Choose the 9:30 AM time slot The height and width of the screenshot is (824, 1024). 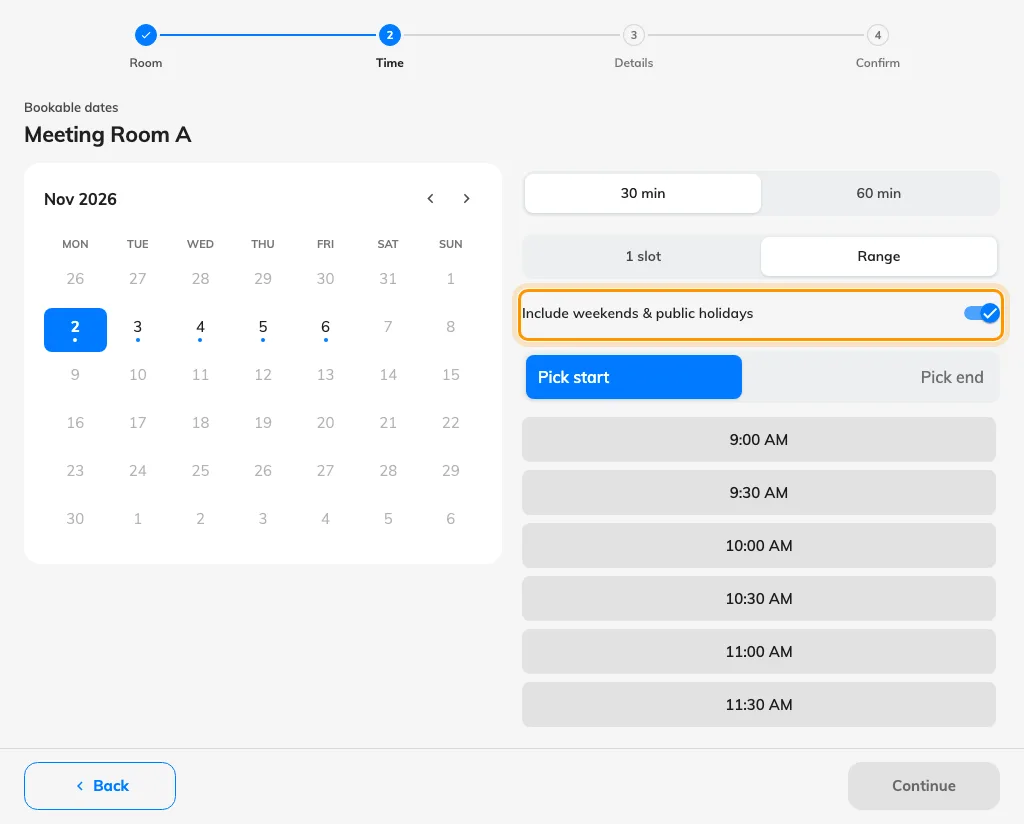pos(759,492)
